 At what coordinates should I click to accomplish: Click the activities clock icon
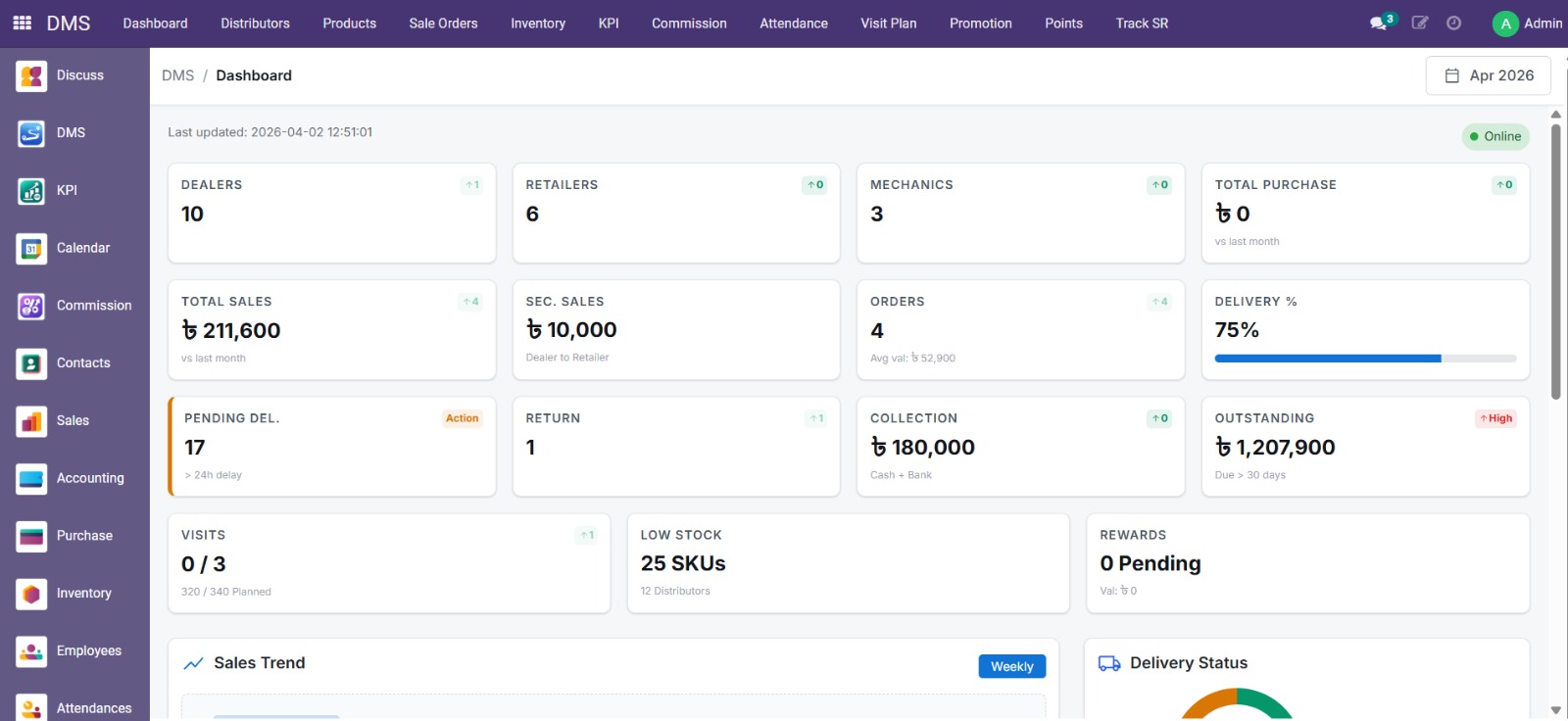1453,23
